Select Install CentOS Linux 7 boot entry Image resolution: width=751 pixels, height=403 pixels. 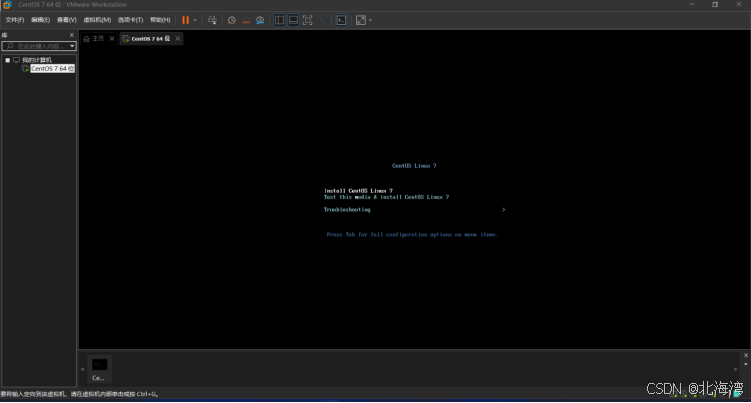pos(358,191)
